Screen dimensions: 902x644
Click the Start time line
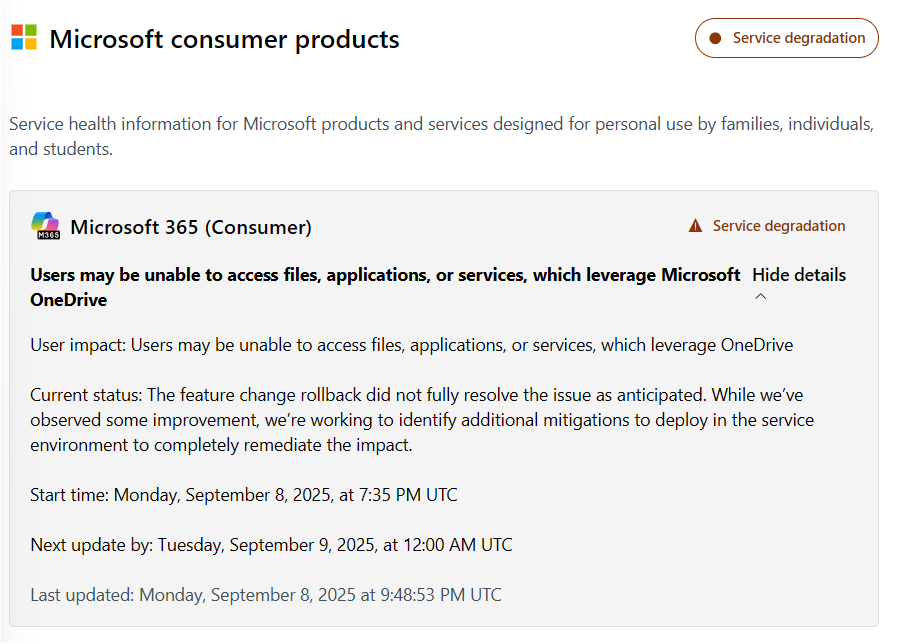[244, 494]
